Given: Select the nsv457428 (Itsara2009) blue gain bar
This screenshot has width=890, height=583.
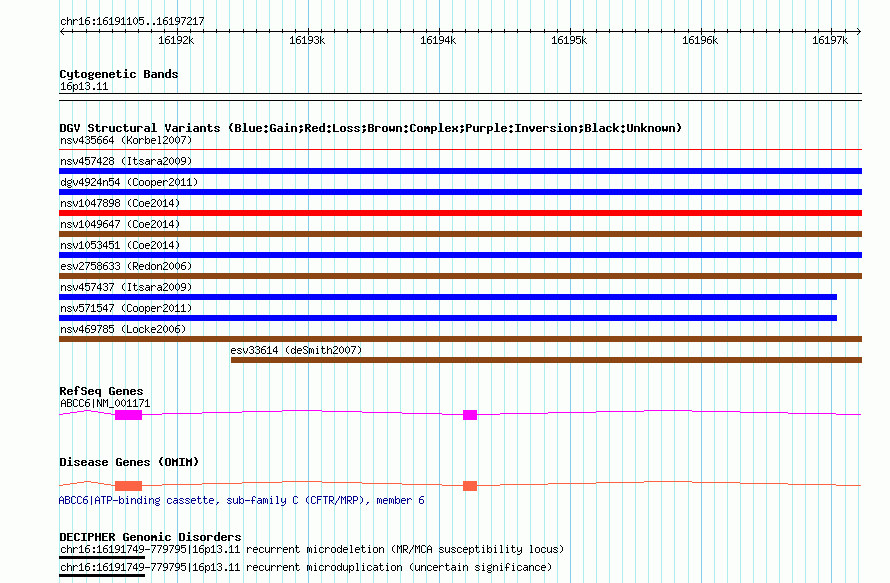Looking at the screenshot, I should 460,171.
